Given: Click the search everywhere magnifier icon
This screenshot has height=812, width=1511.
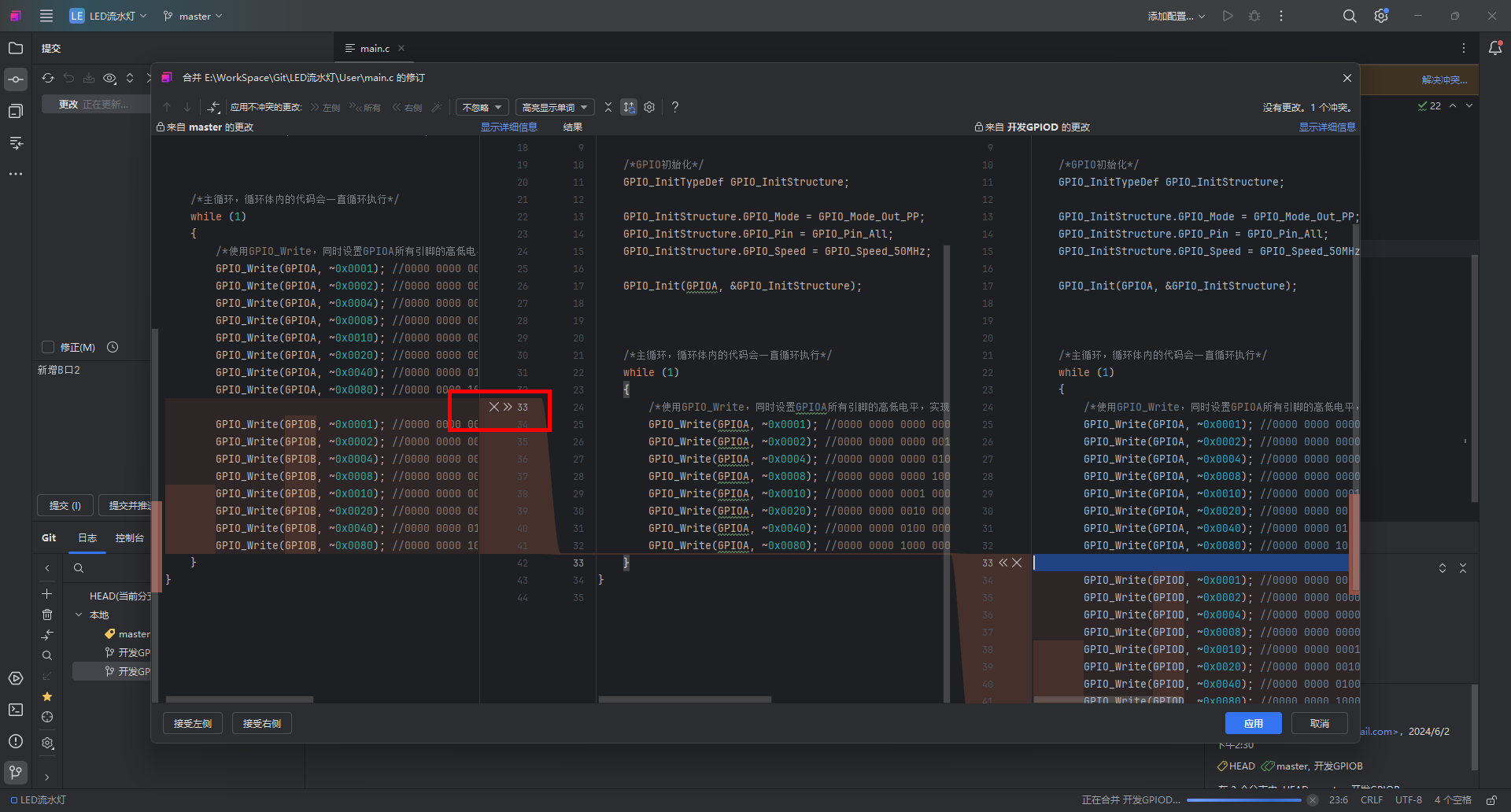Looking at the screenshot, I should (x=1350, y=16).
